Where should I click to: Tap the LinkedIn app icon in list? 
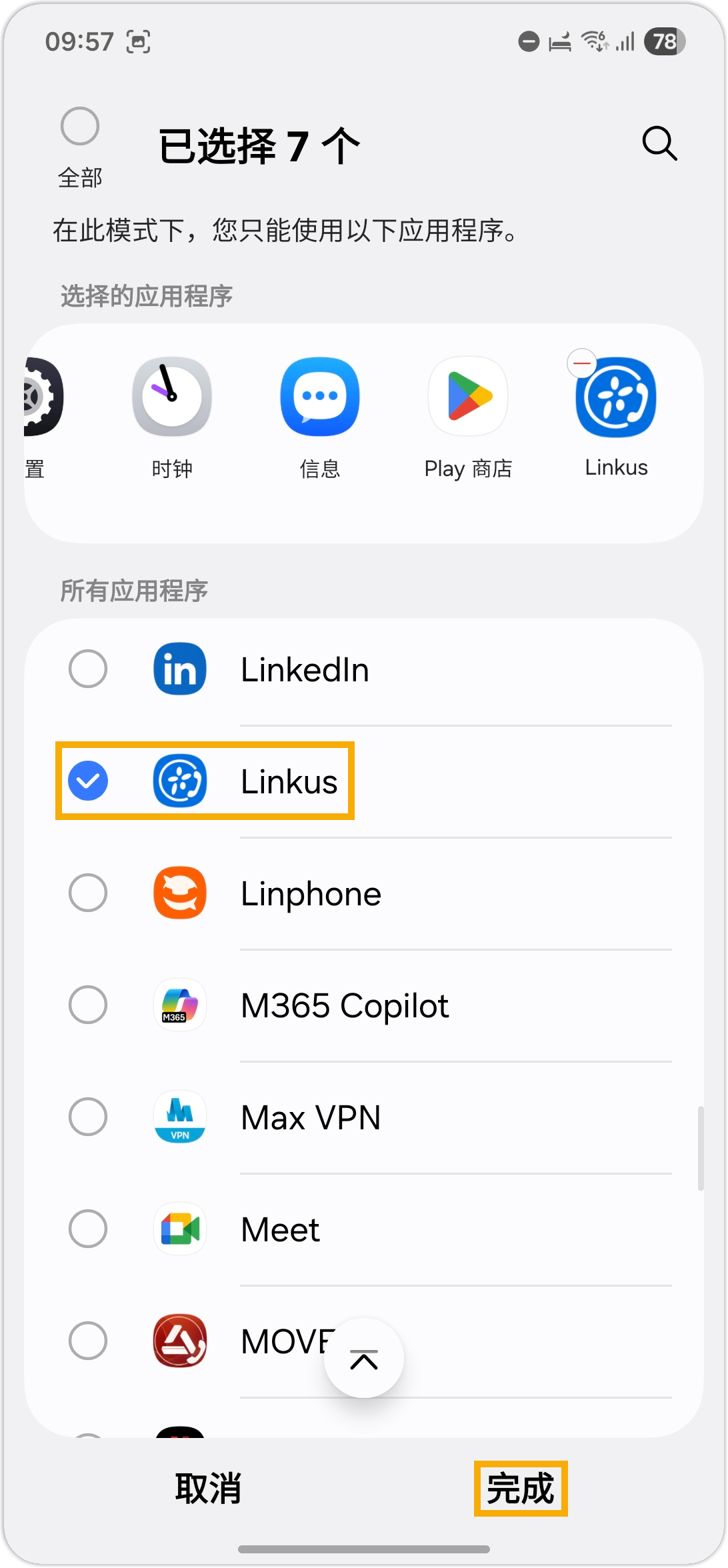point(180,669)
